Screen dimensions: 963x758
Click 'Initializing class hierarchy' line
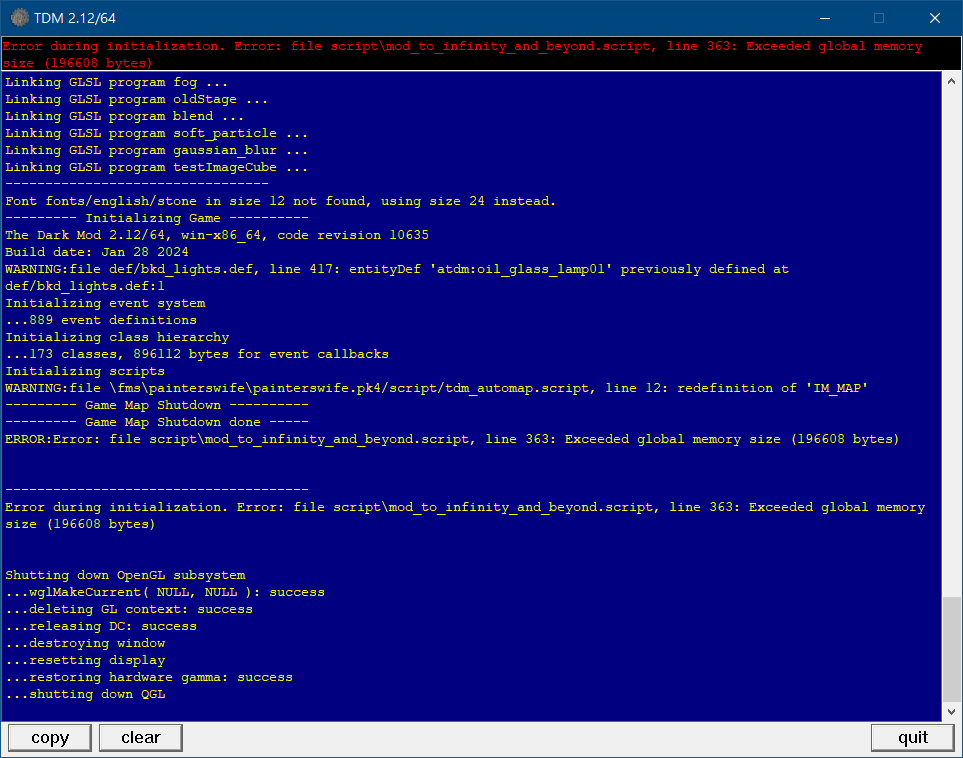click(x=117, y=337)
